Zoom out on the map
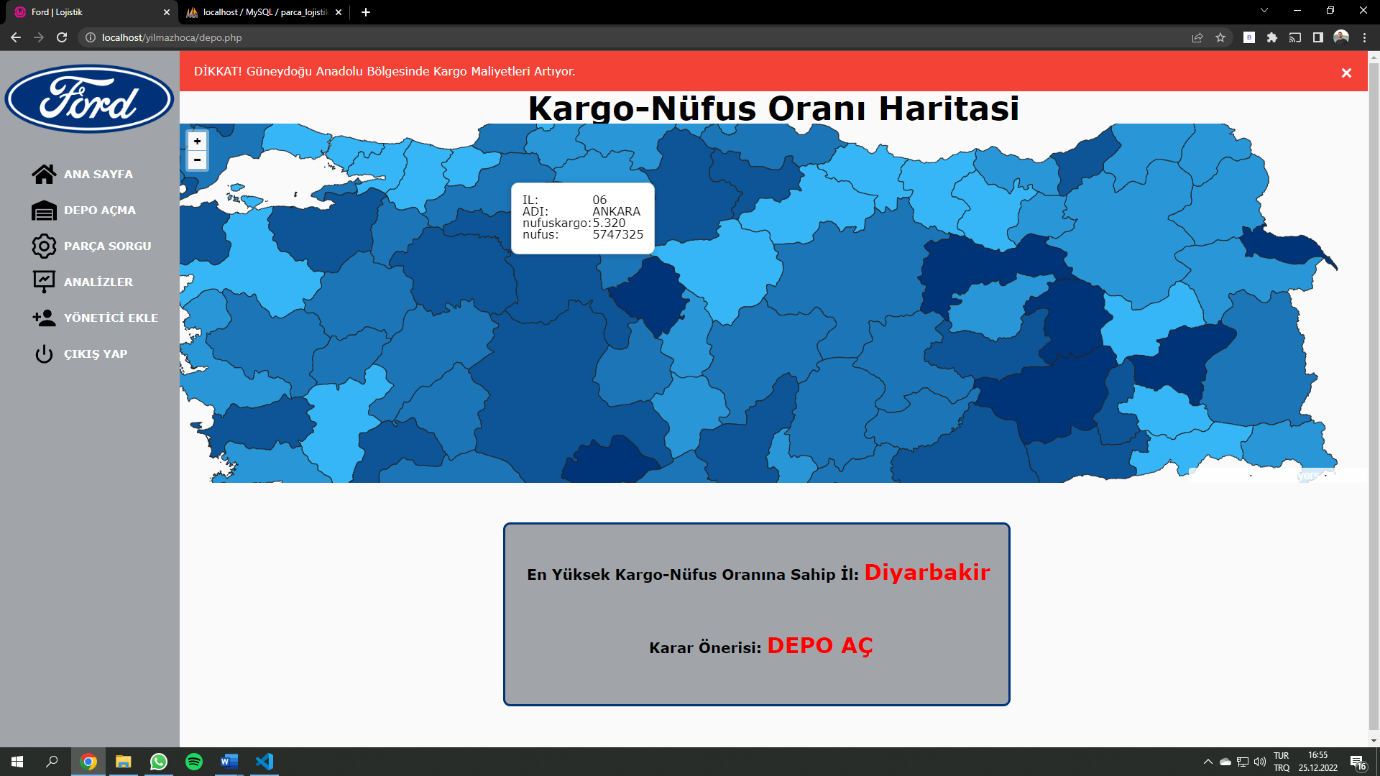1380x776 pixels. point(197,160)
